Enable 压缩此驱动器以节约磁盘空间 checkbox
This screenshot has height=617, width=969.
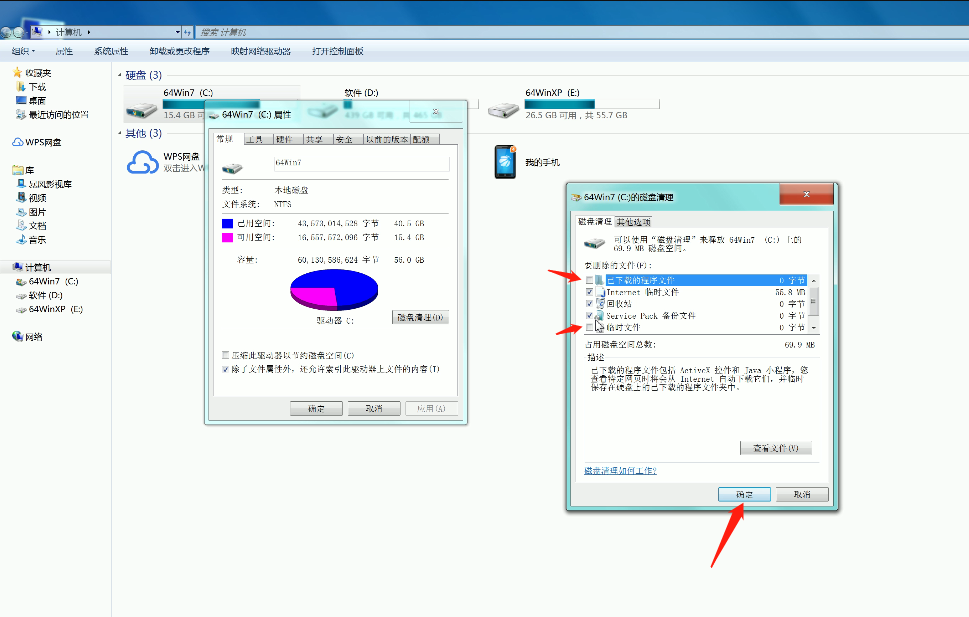(226, 355)
